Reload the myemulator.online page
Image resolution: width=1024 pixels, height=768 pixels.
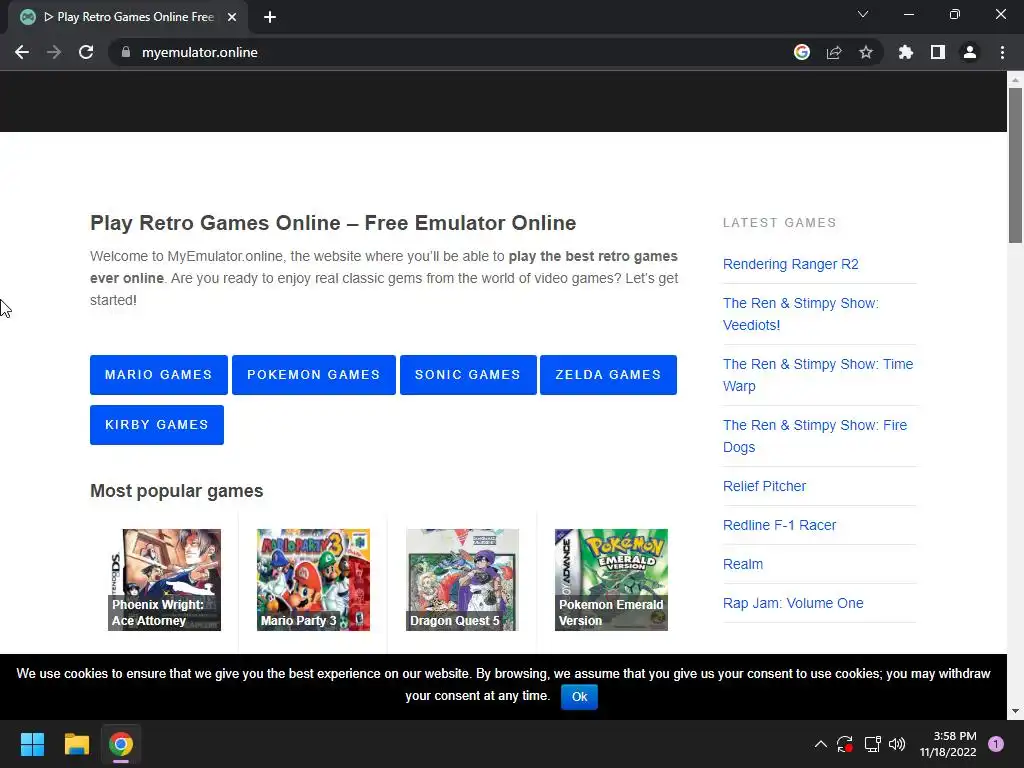pyautogui.click(x=86, y=52)
